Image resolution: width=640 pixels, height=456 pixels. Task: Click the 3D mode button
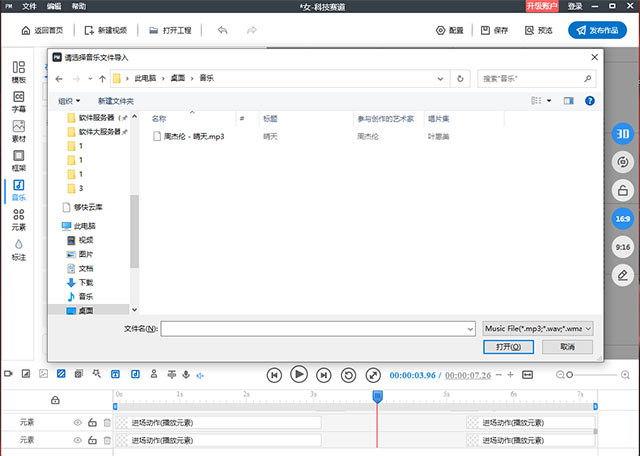(x=621, y=134)
